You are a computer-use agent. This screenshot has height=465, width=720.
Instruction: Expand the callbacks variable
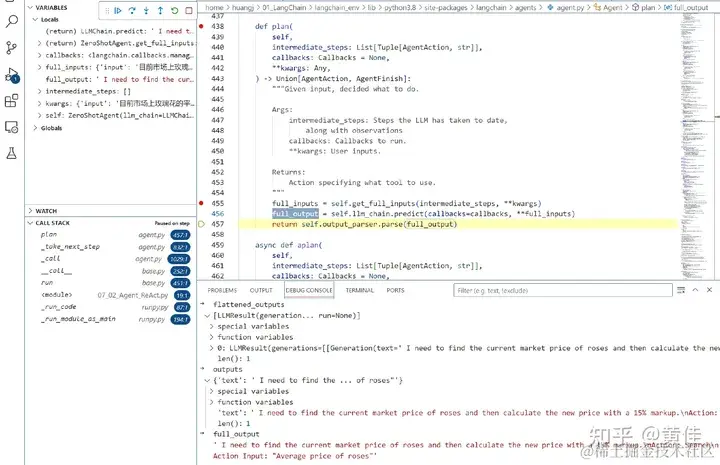39,56
